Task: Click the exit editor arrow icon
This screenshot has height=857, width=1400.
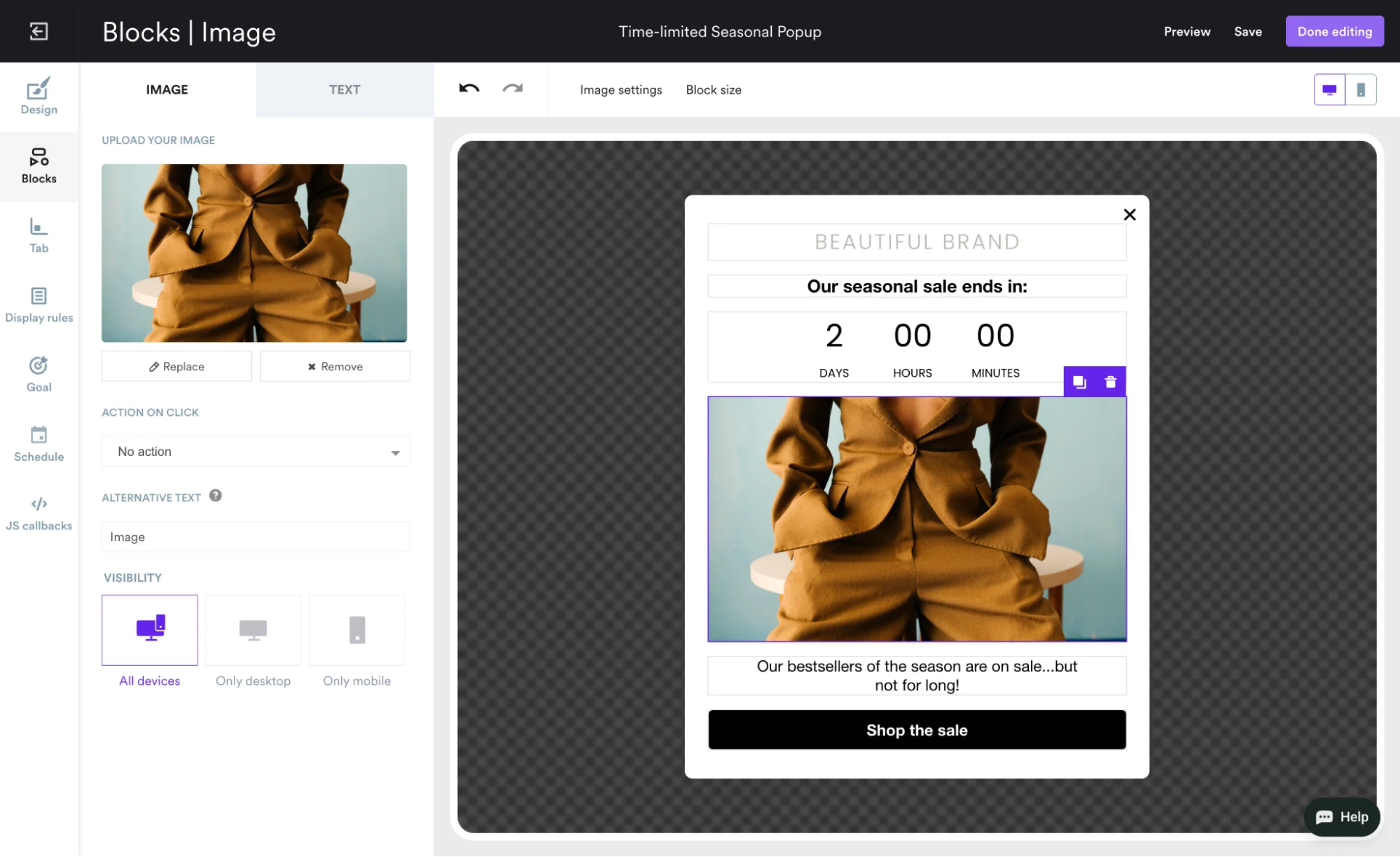Action: (39, 31)
